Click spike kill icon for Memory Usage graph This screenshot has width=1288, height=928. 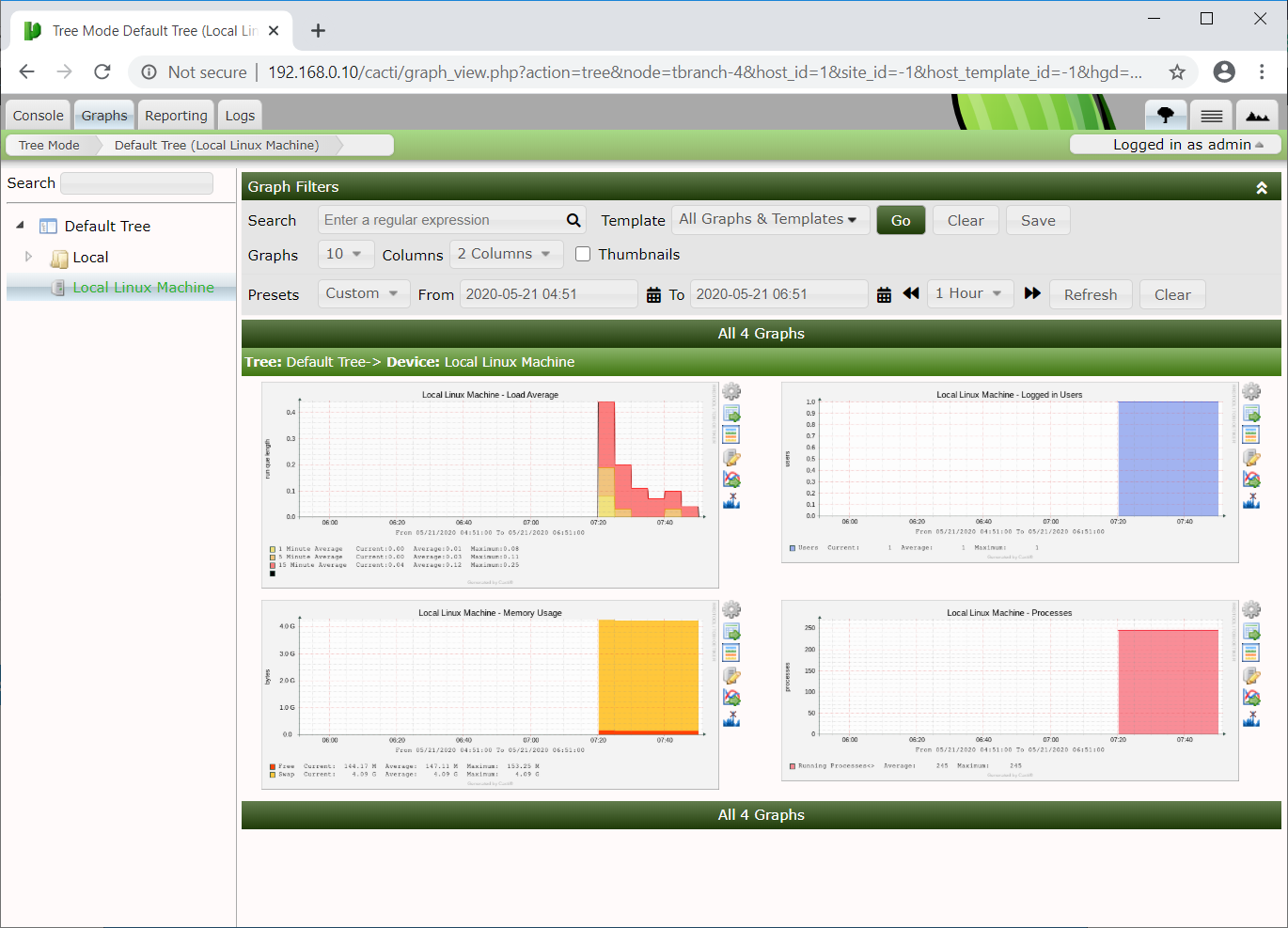pyautogui.click(x=731, y=719)
